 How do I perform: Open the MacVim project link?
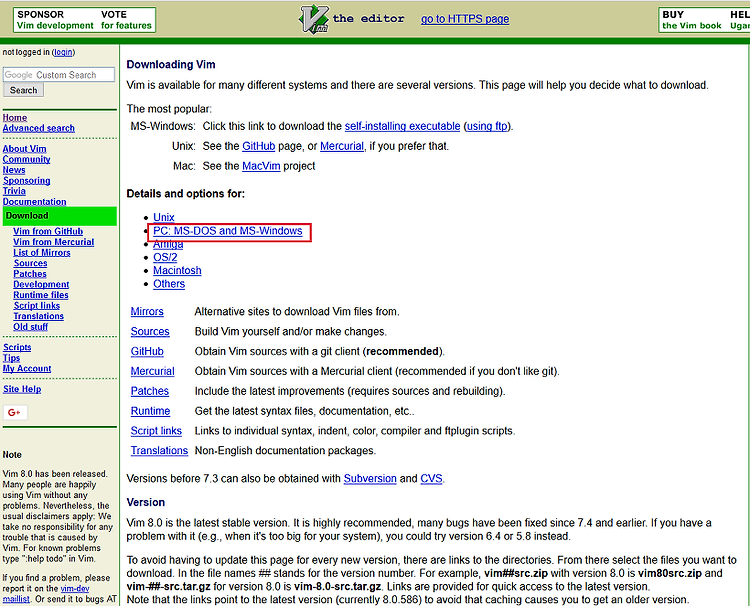click(261, 166)
